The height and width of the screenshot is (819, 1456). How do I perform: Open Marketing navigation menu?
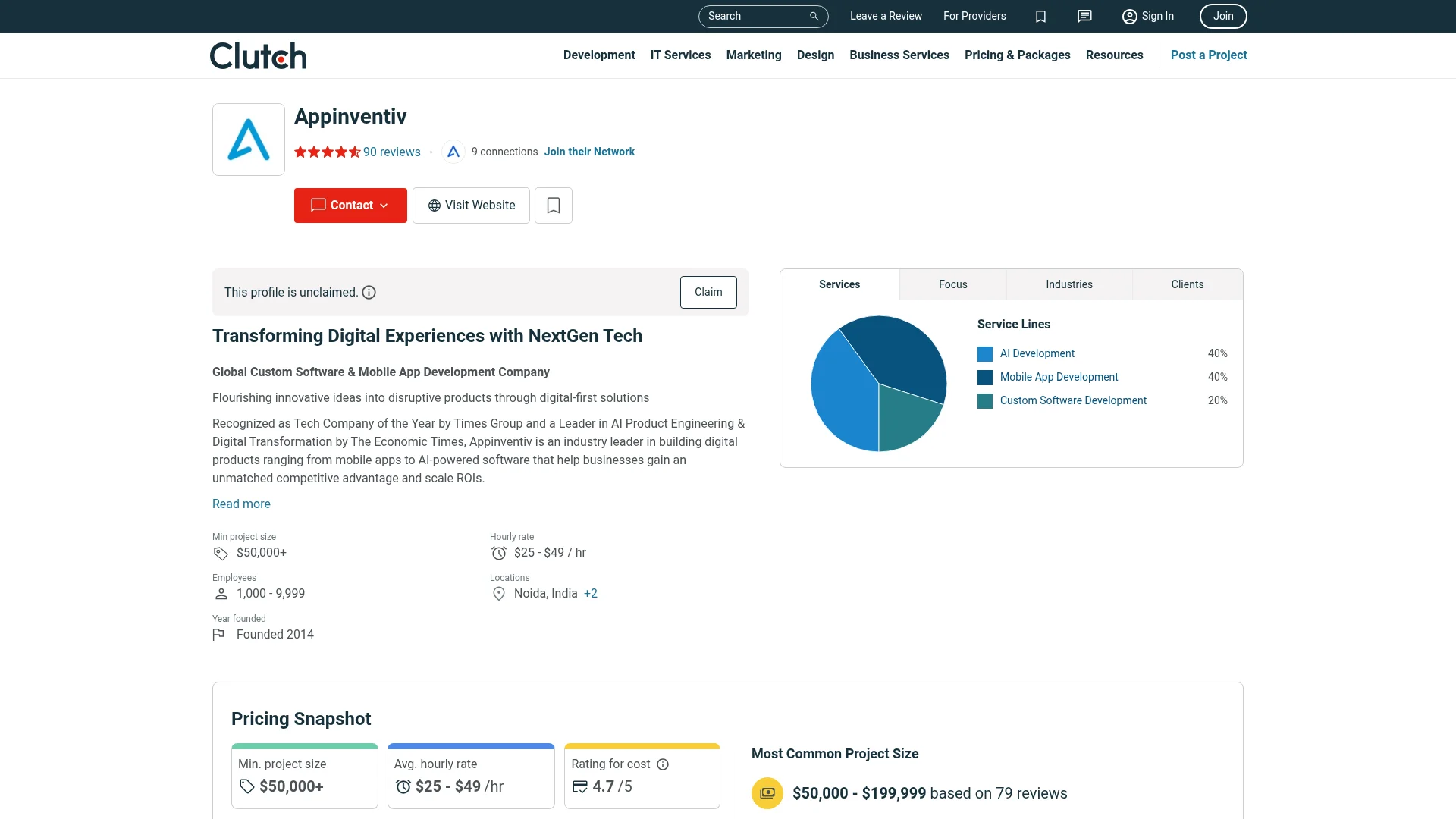pyautogui.click(x=754, y=55)
